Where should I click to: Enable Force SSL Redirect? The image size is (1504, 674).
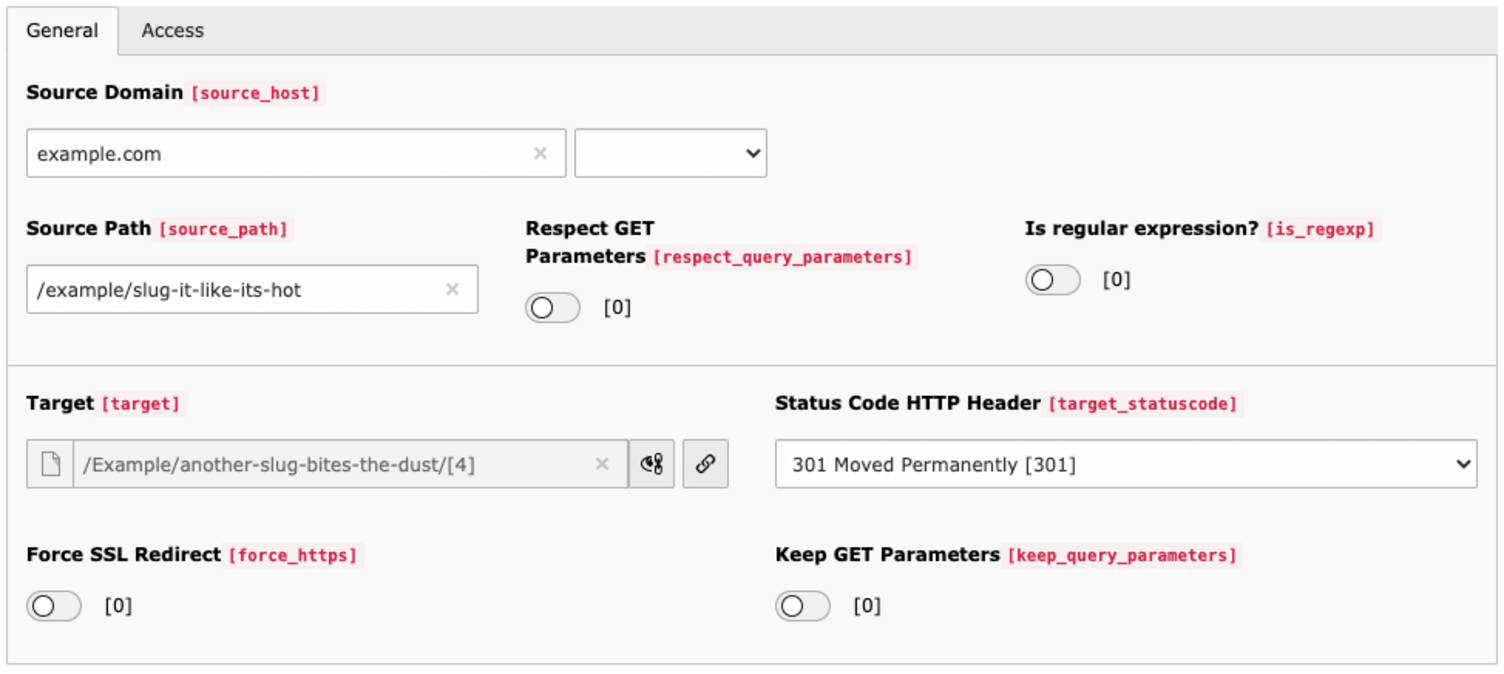[x=53, y=606]
